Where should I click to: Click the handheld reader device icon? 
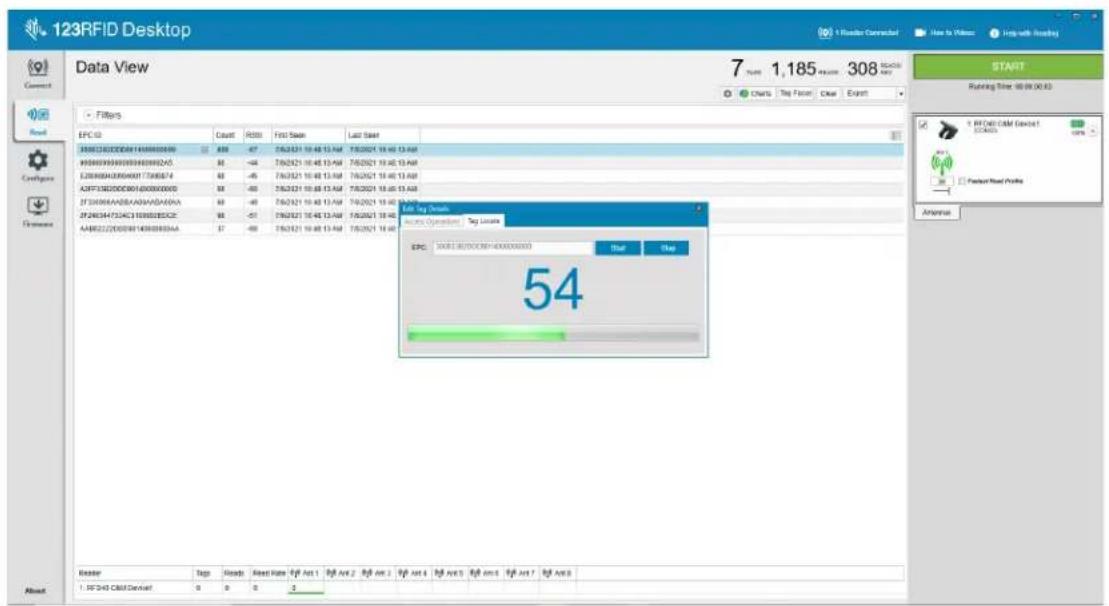point(948,130)
